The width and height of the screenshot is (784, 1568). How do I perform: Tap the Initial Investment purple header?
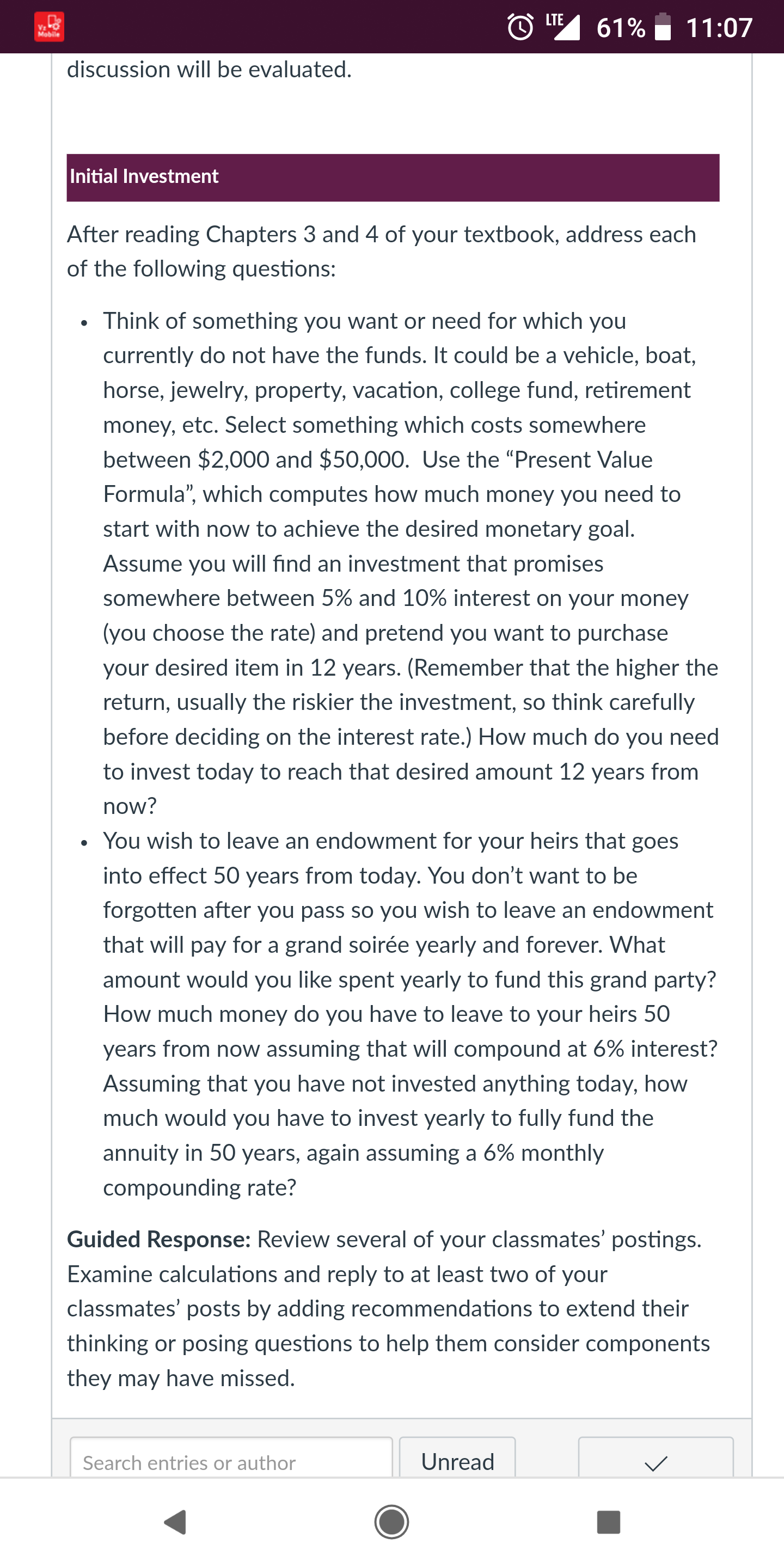coord(393,177)
